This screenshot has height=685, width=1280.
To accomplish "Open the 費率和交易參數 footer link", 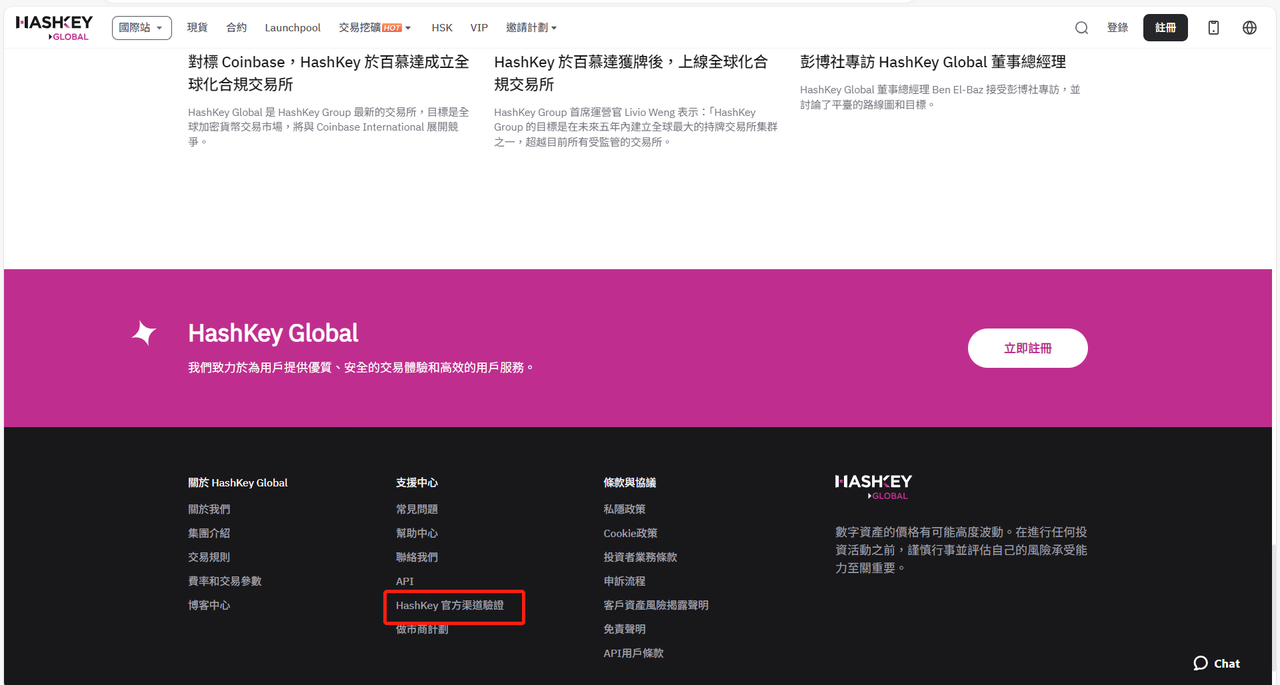I will (x=224, y=581).
